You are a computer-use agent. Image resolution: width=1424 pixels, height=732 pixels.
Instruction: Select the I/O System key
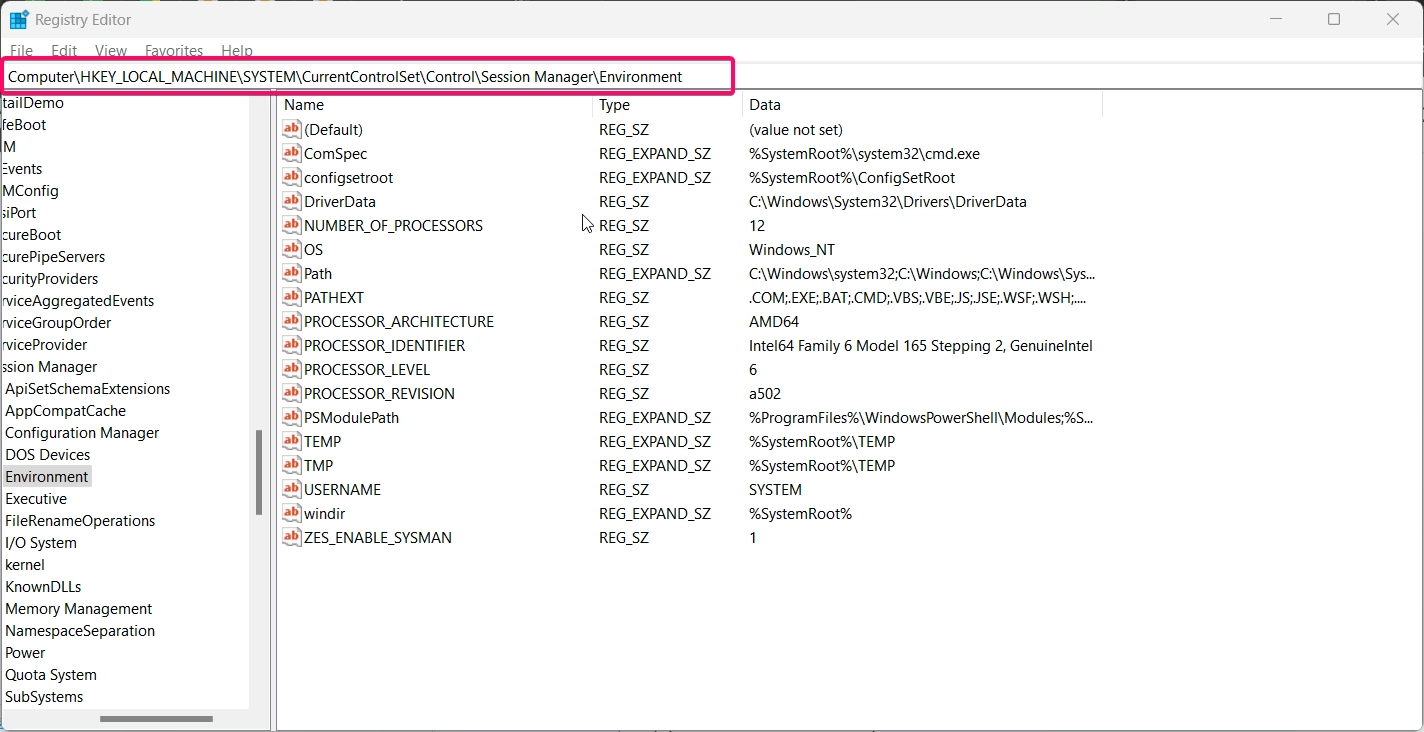[41, 543]
